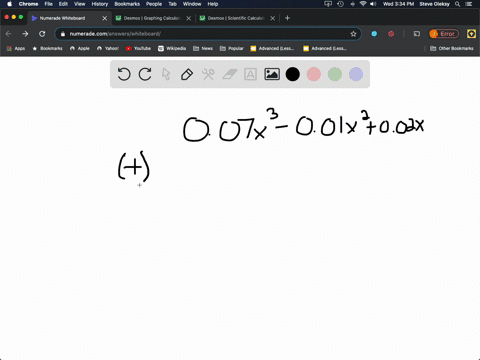Select the eraser tool
The image size is (480, 360).
pos(229,74)
